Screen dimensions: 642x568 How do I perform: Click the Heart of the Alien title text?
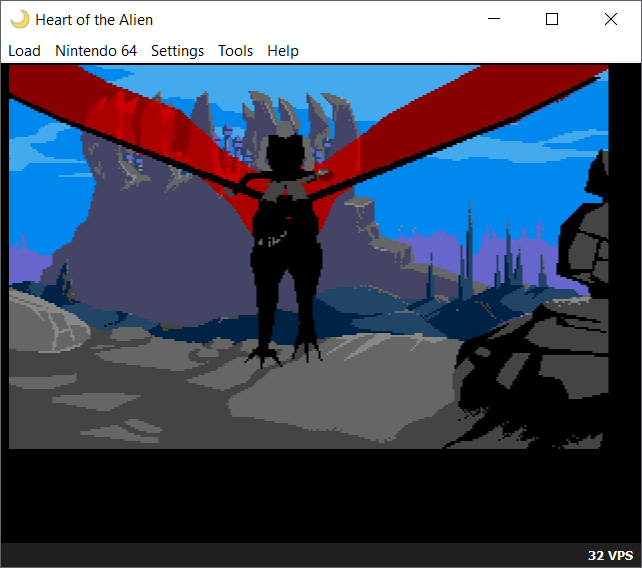pyautogui.click(x=94, y=20)
